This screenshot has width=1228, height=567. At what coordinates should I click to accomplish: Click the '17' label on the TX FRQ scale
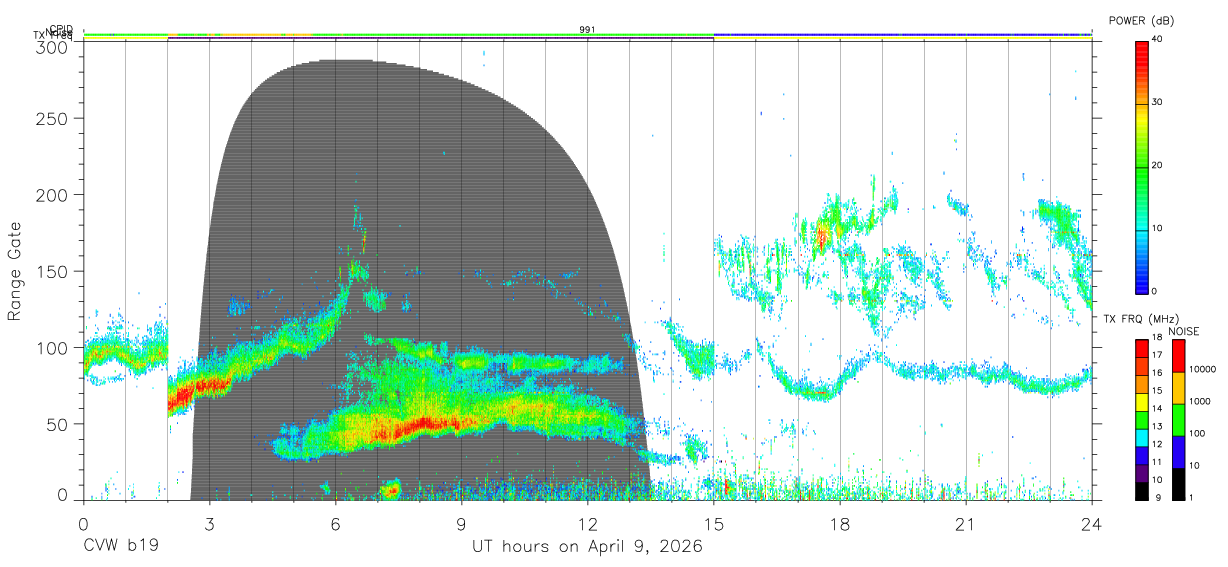[x=1157, y=355]
